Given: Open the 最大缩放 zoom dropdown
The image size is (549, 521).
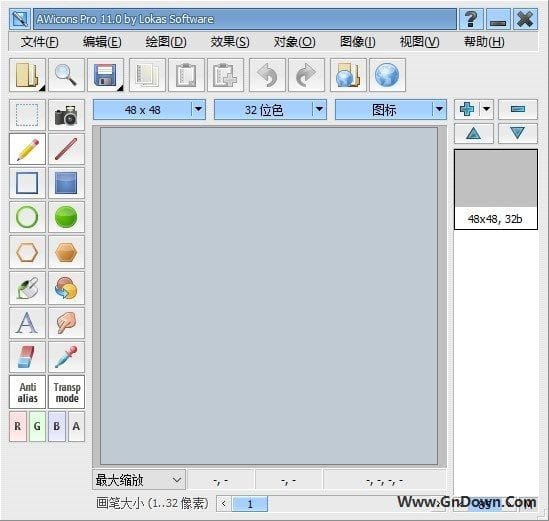Looking at the screenshot, I should click(x=139, y=480).
